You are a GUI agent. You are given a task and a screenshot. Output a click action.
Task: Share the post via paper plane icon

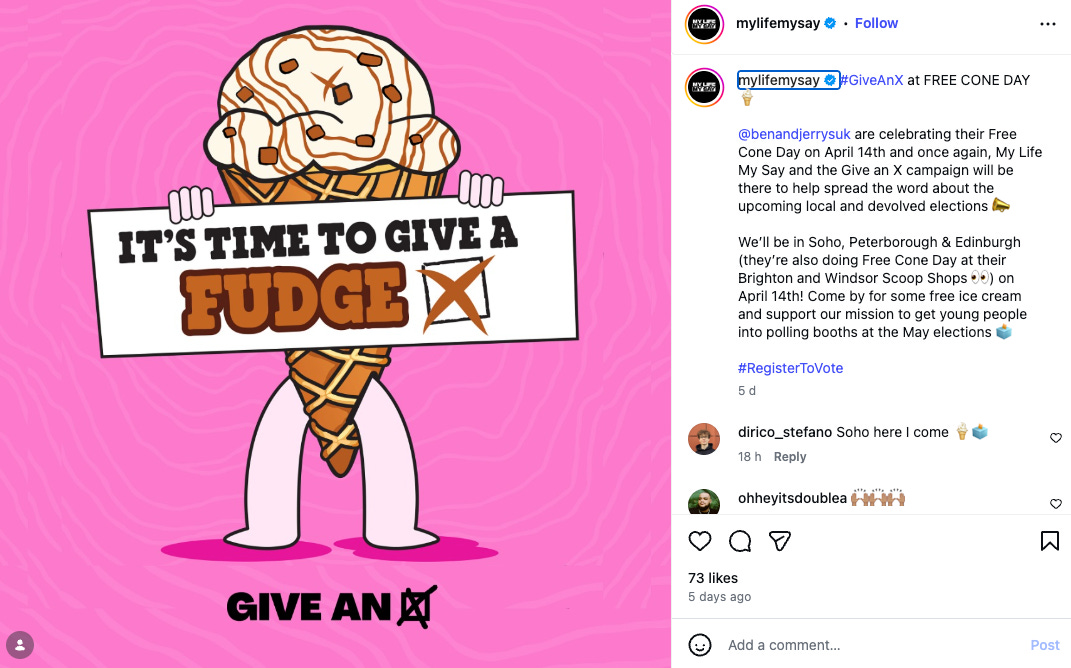coord(779,541)
